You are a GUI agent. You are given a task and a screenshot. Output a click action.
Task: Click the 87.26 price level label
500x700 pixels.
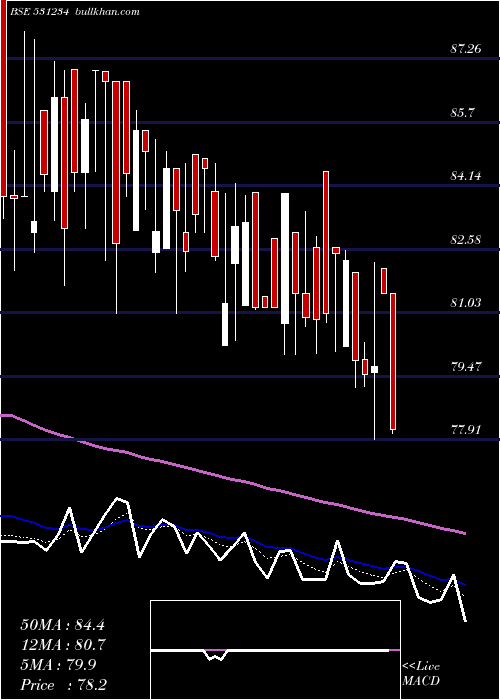(466, 49)
